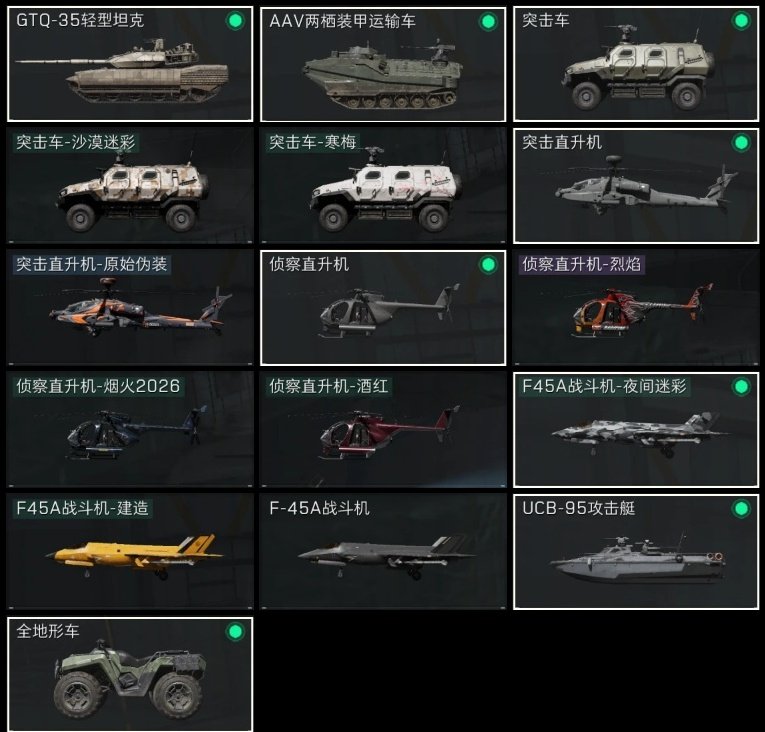Toggle green indicator on UCB-95攻击艇 card
Image resolution: width=765 pixels, height=732 pixels.
[741, 509]
